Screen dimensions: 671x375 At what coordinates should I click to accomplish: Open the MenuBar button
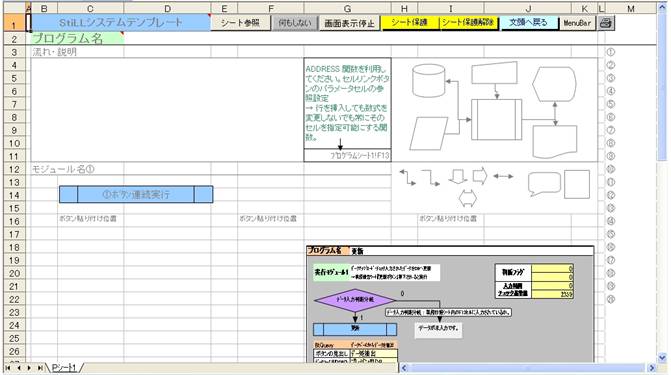(577, 23)
